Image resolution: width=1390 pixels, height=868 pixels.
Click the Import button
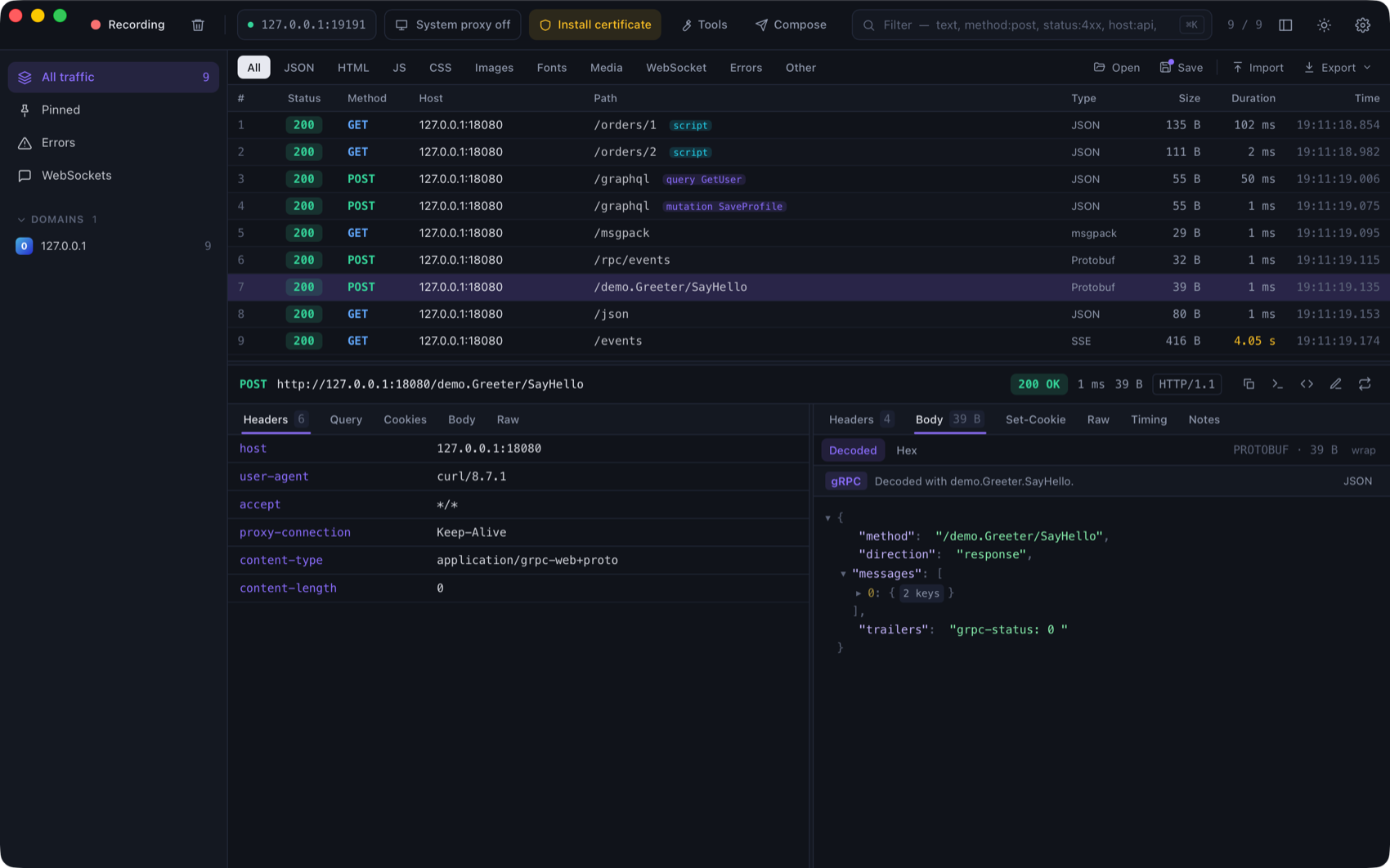coord(1258,68)
